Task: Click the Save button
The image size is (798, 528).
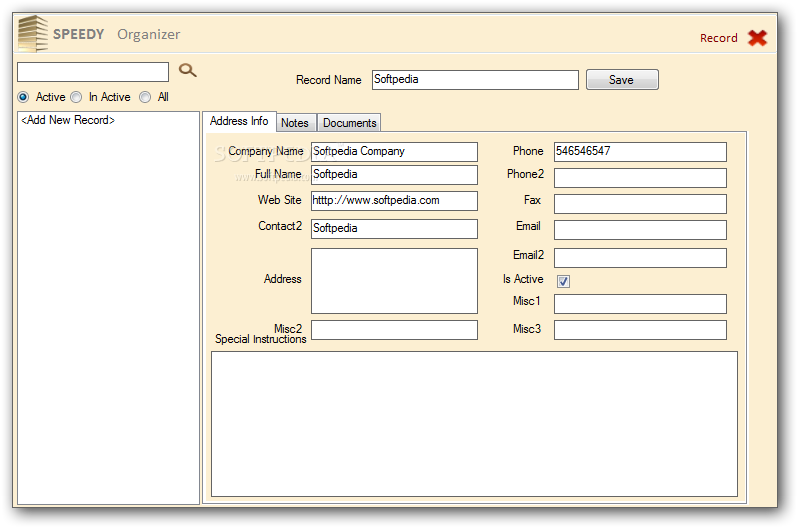Action: click(622, 80)
